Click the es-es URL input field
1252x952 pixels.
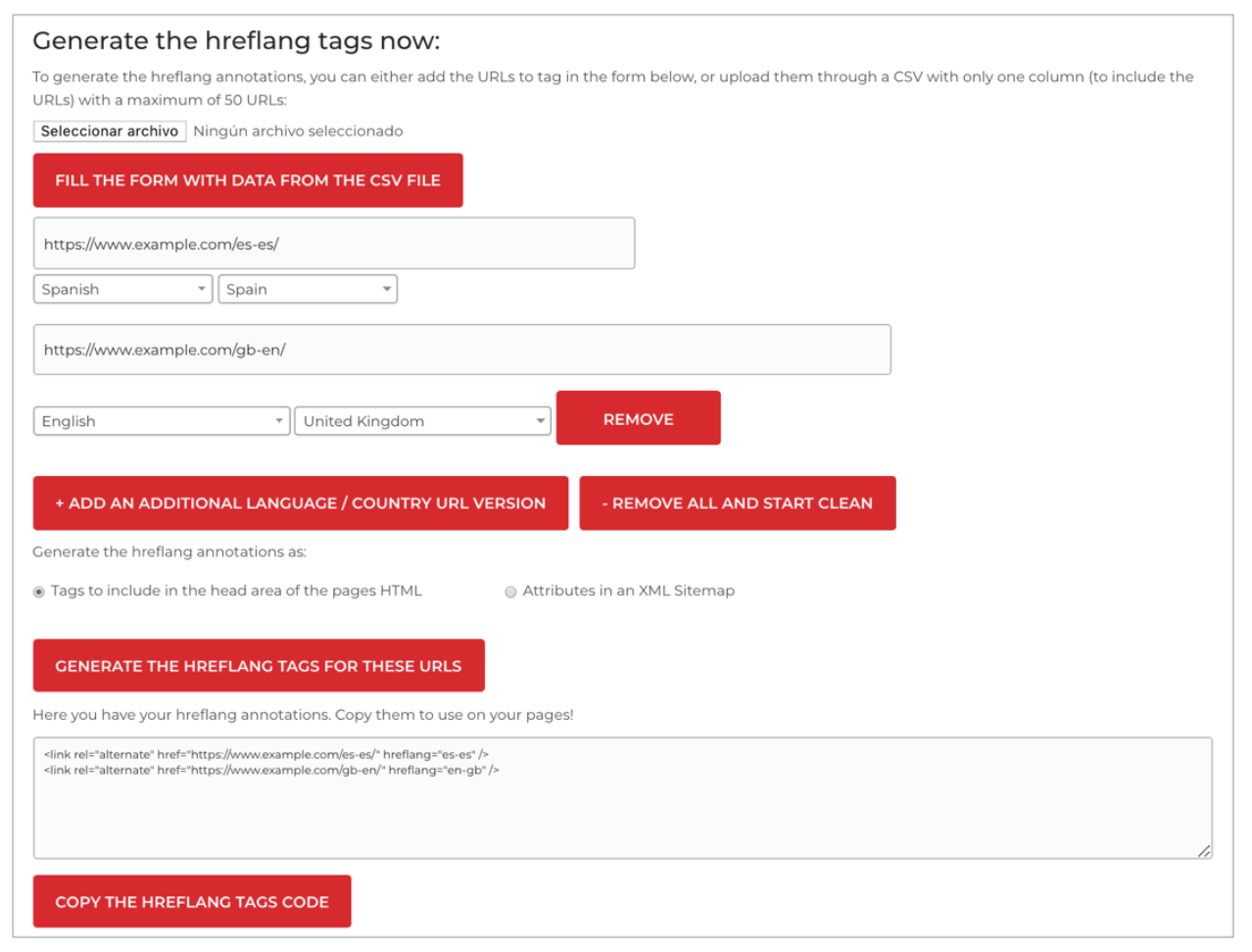coord(334,244)
